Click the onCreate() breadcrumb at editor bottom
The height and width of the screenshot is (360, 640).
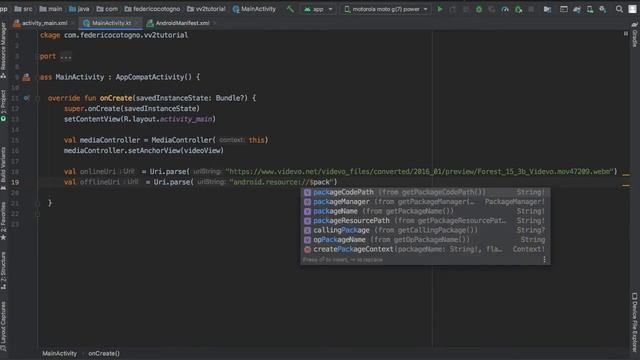(x=104, y=353)
